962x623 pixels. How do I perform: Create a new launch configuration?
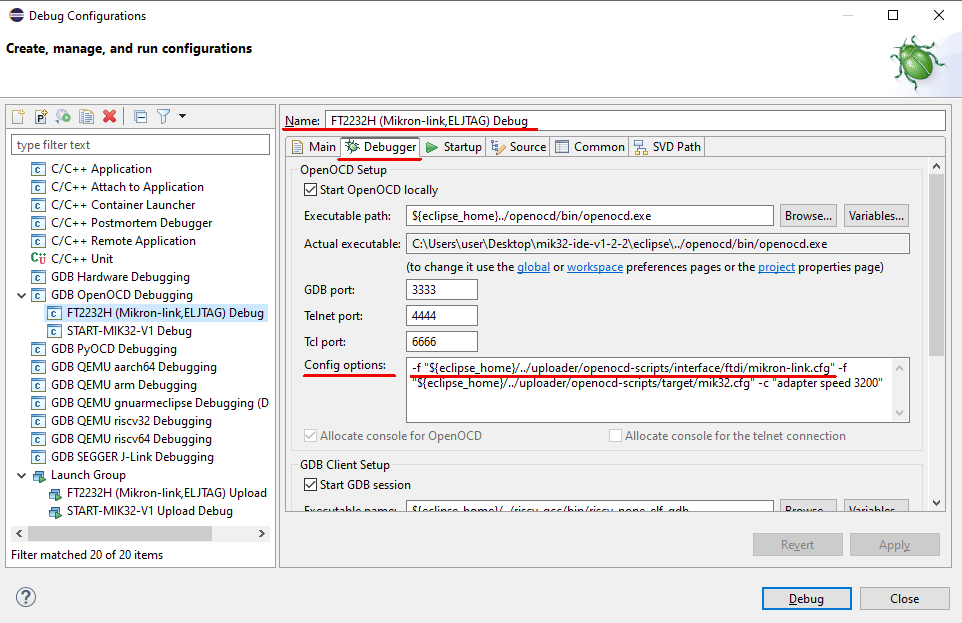click(x=18, y=116)
